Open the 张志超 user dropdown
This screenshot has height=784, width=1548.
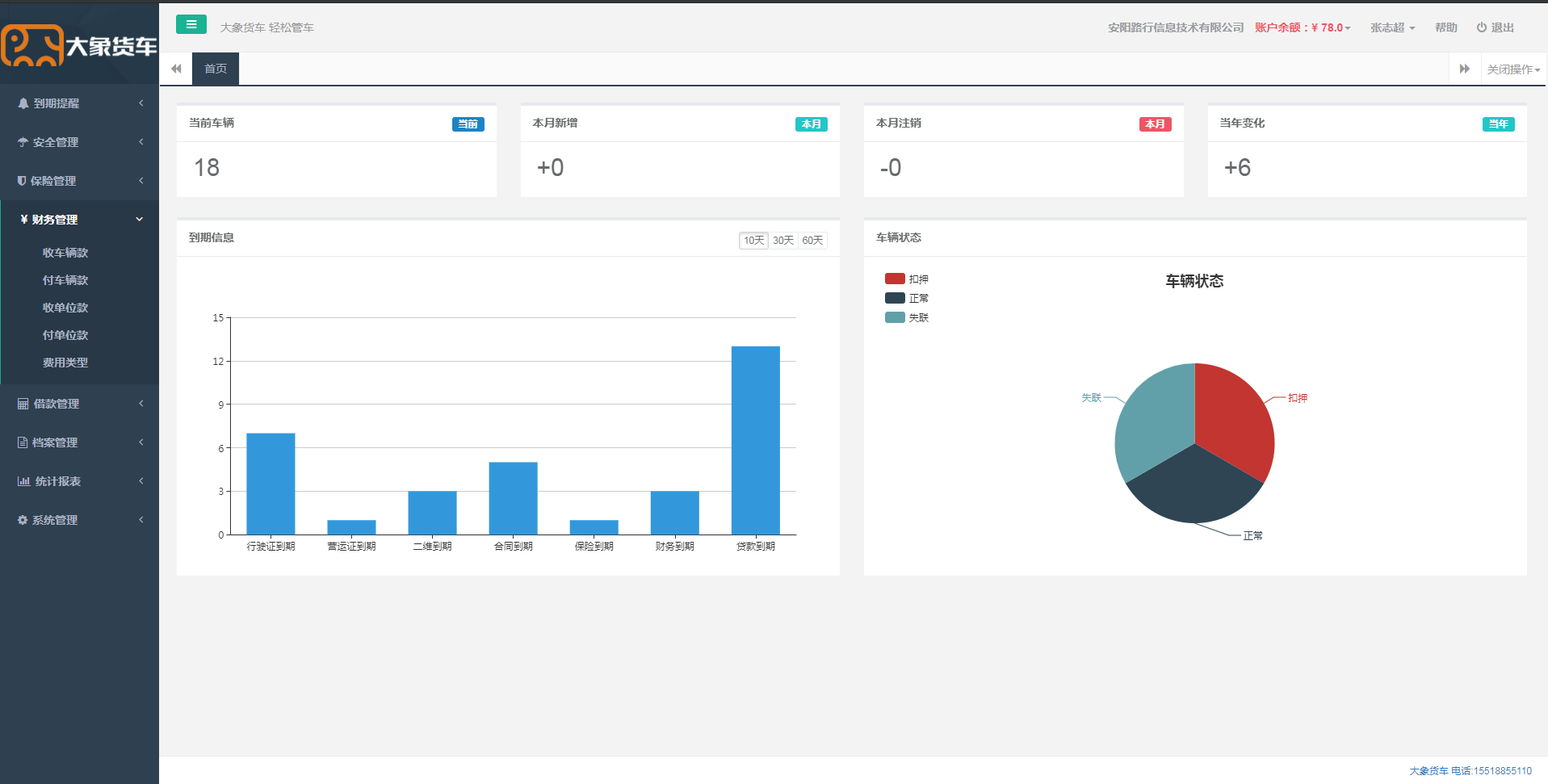pos(1392,27)
